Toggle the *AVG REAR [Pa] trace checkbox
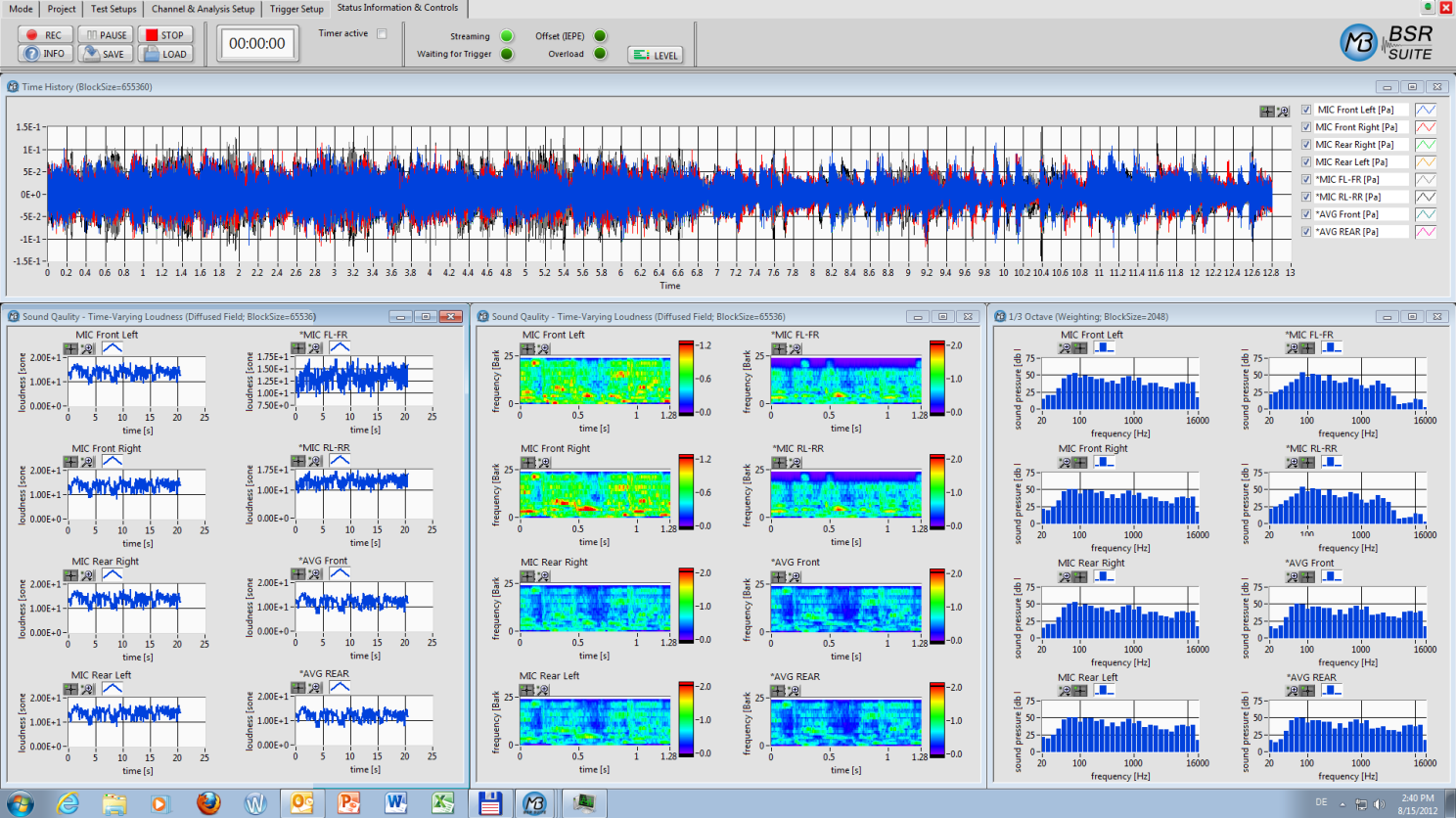The height and width of the screenshot is (818, 1456). pos(1306,232)
